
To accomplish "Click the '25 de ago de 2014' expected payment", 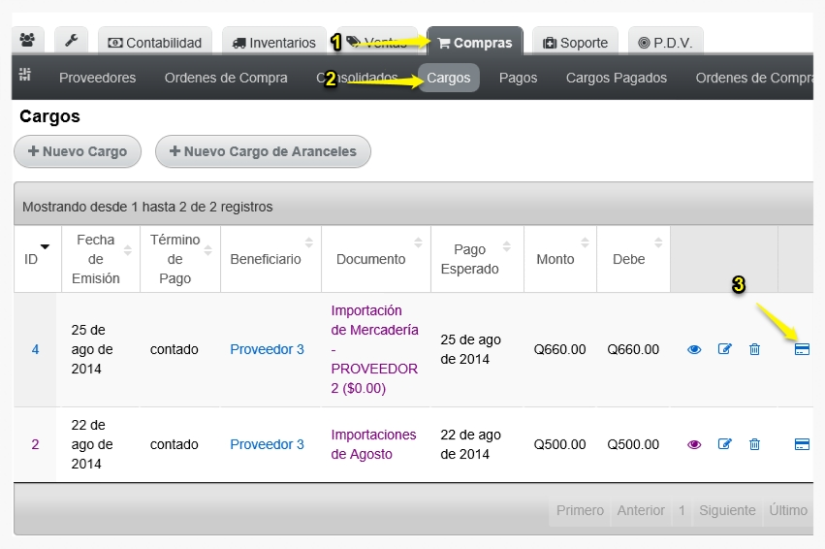I will click(x=471, y=350).
